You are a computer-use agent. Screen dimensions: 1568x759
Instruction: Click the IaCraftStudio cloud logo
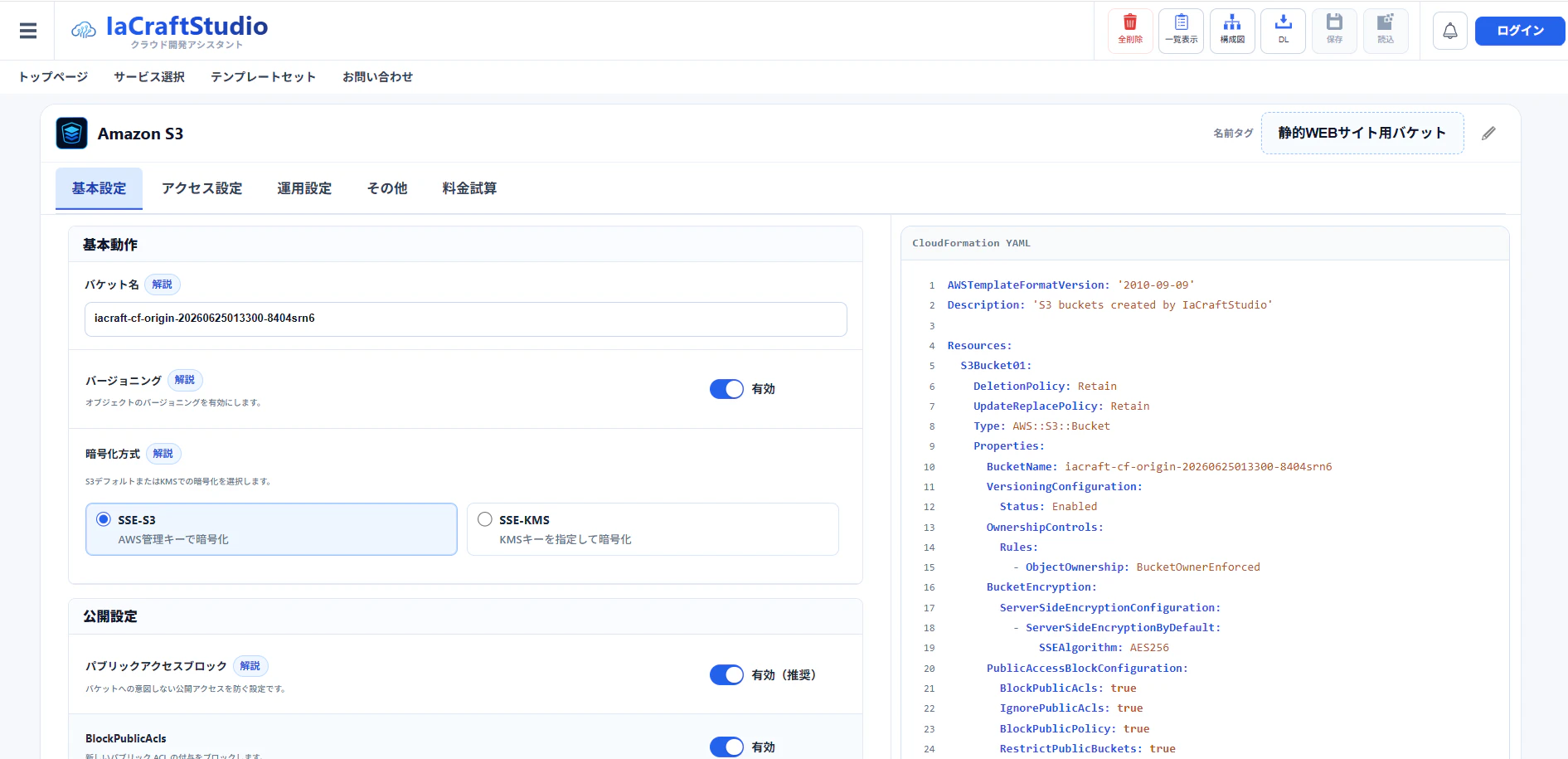pos(84,31)
